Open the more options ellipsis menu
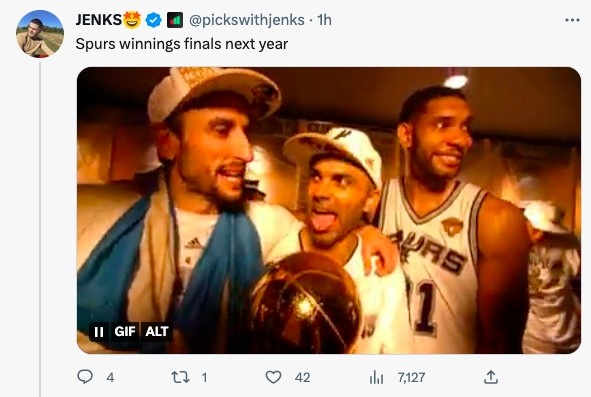 click(572, 20)
